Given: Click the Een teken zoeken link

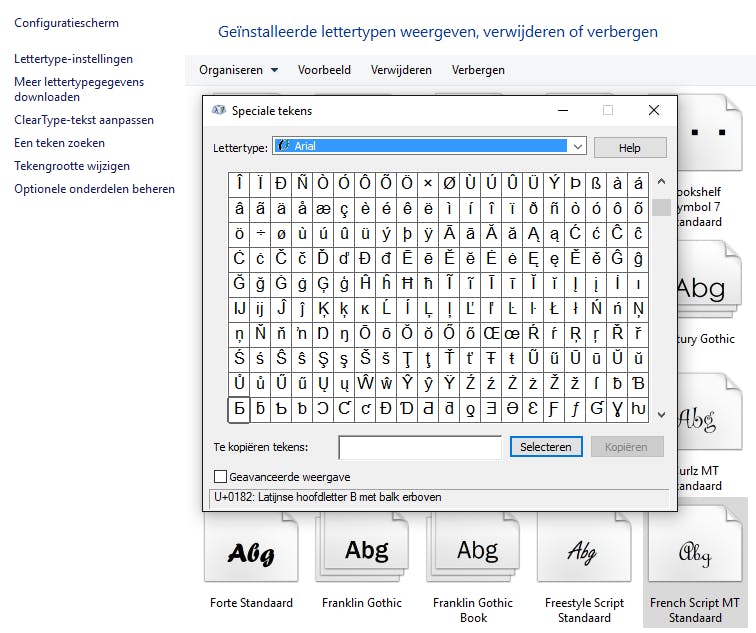Looking at the screenshot, I should [x=59, y=143].
